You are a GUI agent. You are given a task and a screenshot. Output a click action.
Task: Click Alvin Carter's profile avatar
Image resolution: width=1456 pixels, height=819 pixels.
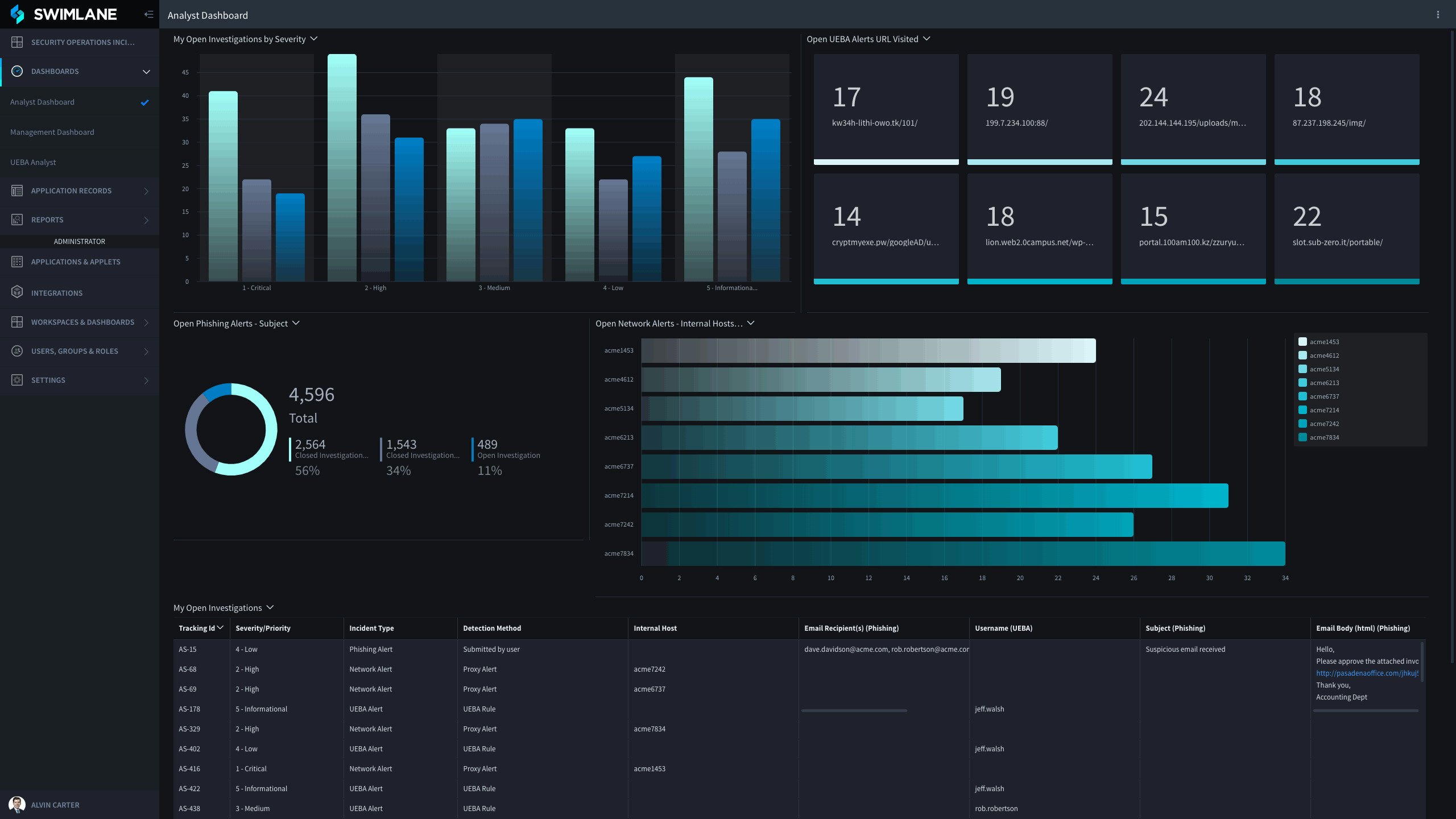[17, 804]
